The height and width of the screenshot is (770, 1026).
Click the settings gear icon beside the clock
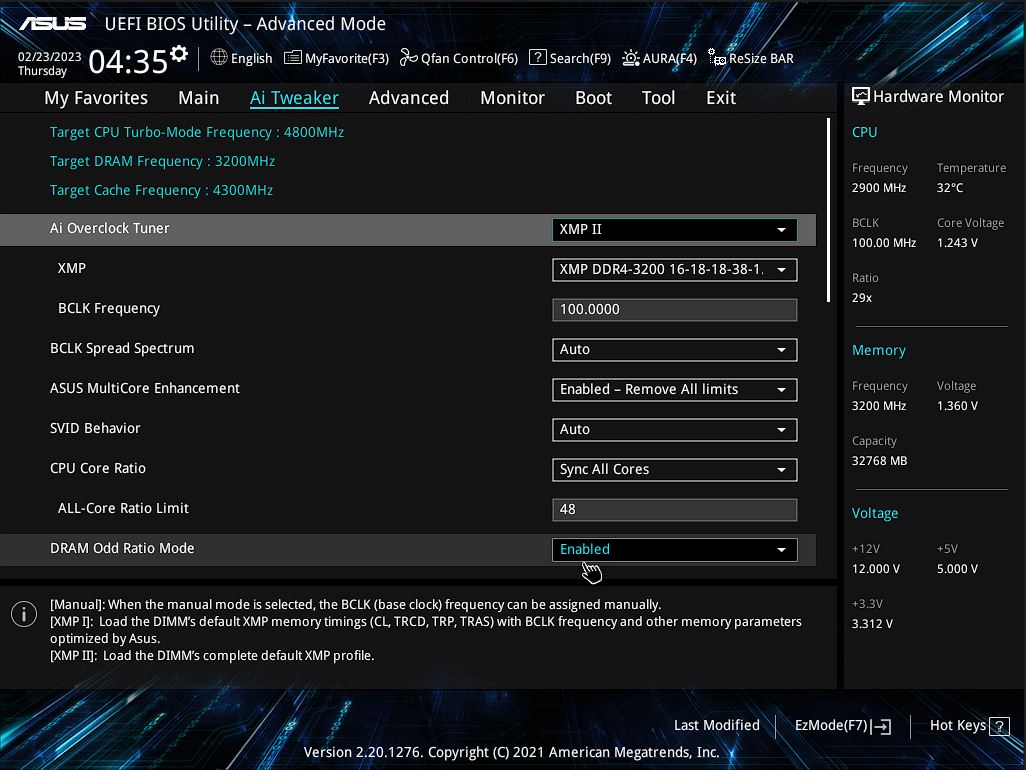pyautogui.click(x=179, y=53)
